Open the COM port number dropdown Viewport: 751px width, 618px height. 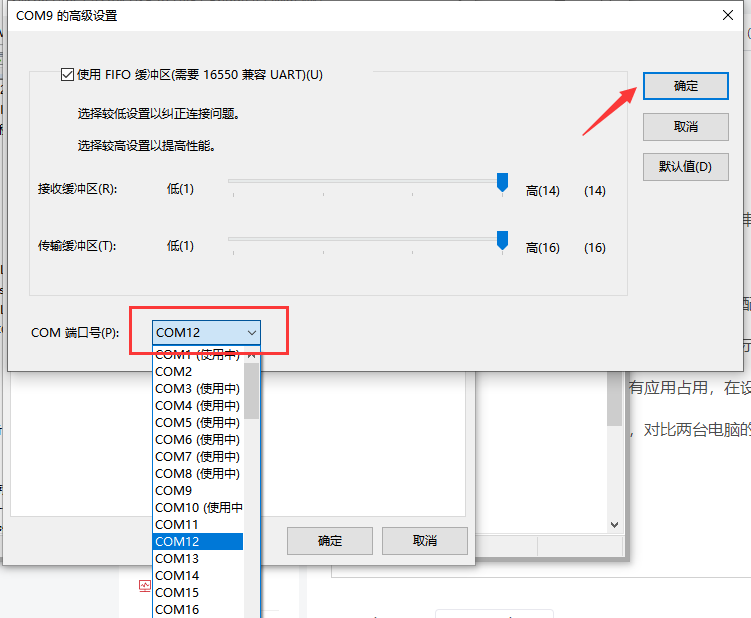[x=206, y=332]
